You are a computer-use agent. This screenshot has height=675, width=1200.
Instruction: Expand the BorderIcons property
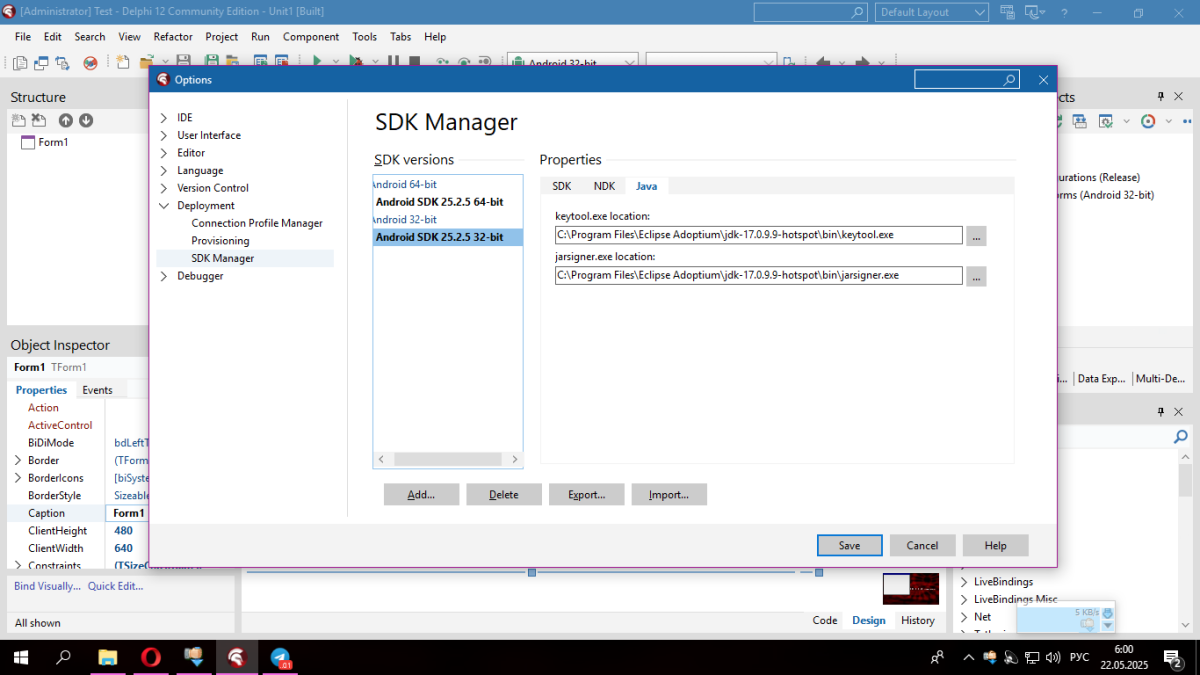click(18, 478)
